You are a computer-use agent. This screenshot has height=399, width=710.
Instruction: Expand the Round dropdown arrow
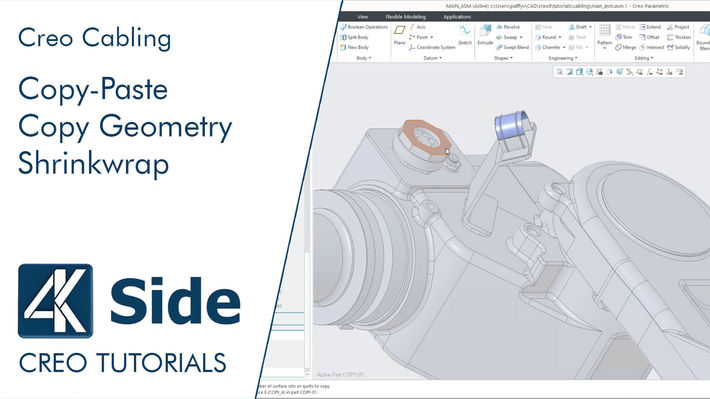(560, 38)
